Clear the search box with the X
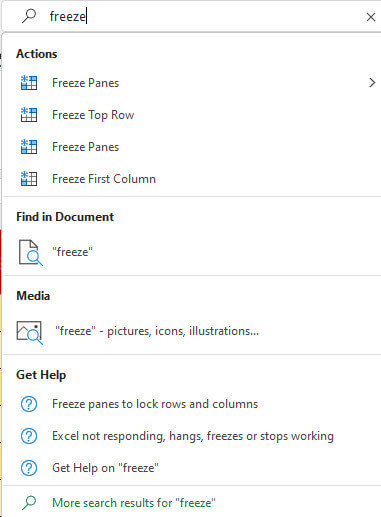 click(371, 17)
